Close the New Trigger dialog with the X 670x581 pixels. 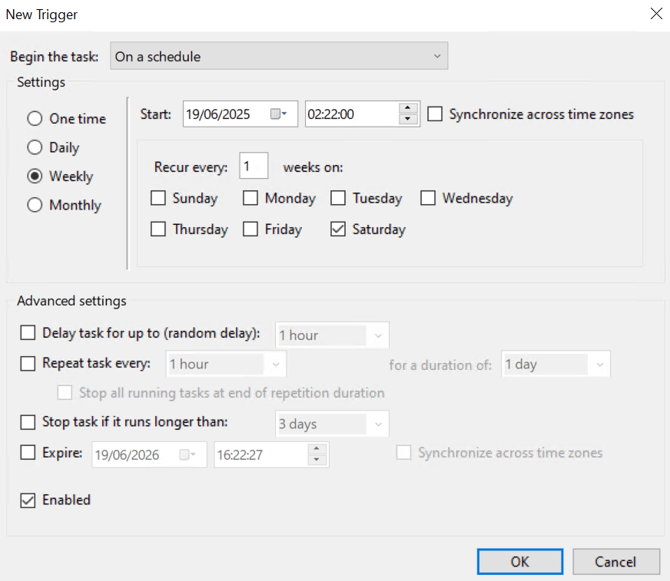click(x=656, y=14)
